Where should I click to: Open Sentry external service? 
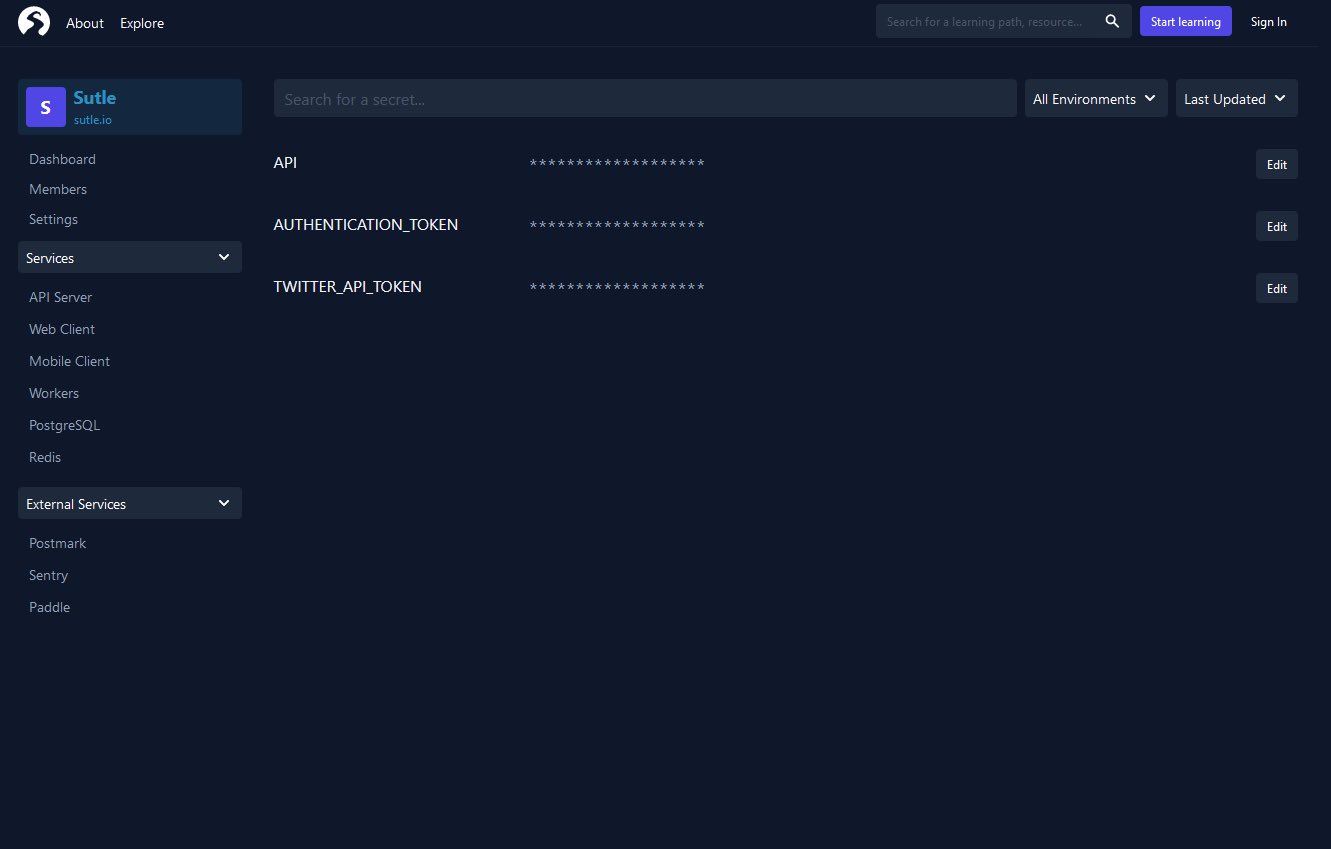(x=48, y=575)
